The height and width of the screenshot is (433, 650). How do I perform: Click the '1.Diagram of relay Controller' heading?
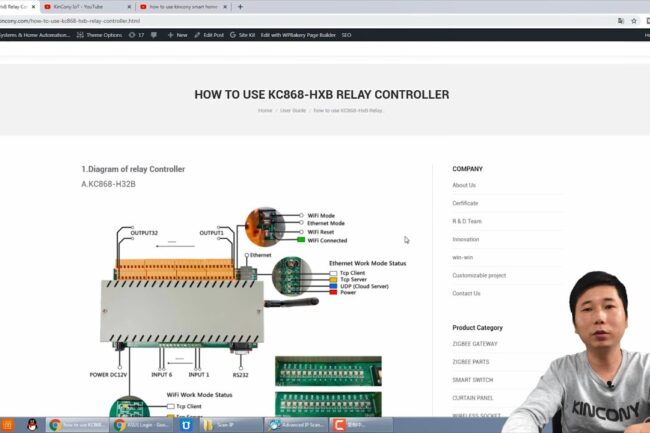[x=133, y=169]
